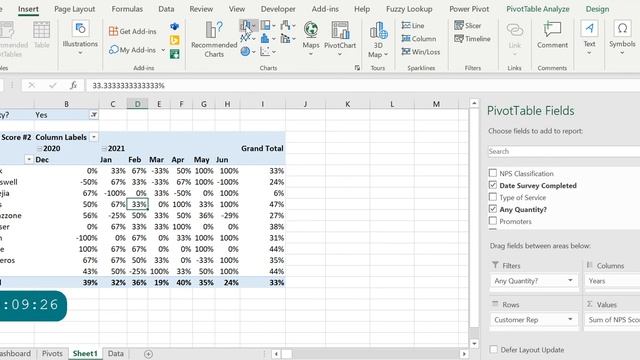Open the Any Quantity? field dropdown in Filters area
The image size is (640, 360).
click(x=570, y=280)
